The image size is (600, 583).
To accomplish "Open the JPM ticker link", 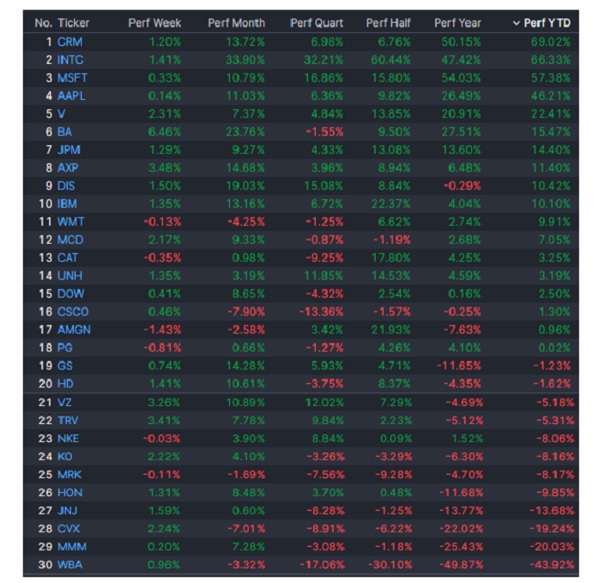I will click(x=68, y=150).
